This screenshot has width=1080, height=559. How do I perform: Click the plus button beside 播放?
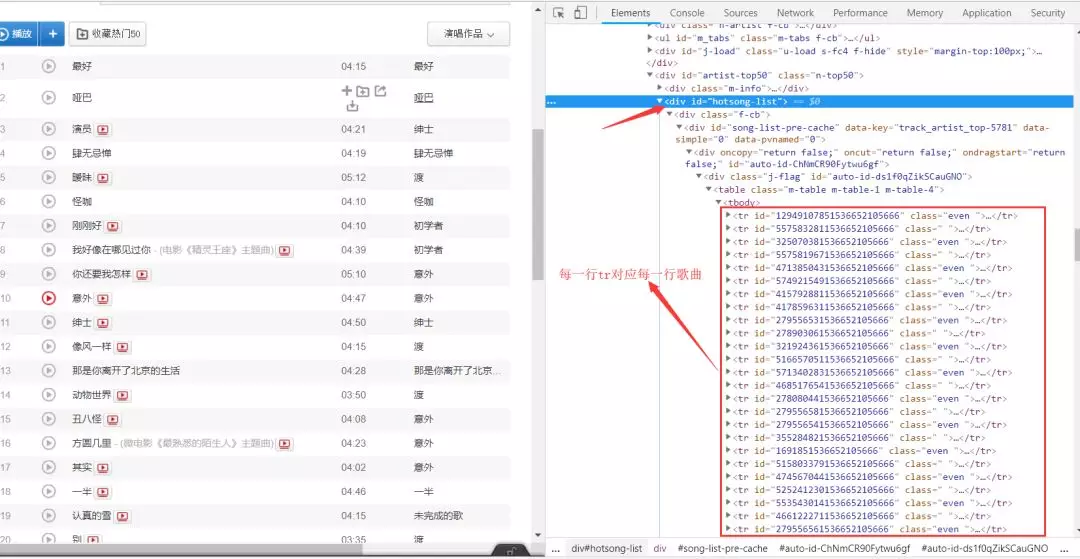(x=52, y=34)
